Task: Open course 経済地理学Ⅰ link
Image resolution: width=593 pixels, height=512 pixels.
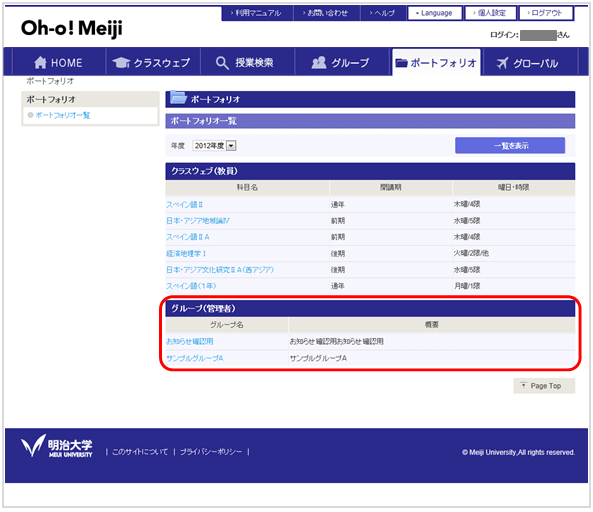Action: point(186,253)
